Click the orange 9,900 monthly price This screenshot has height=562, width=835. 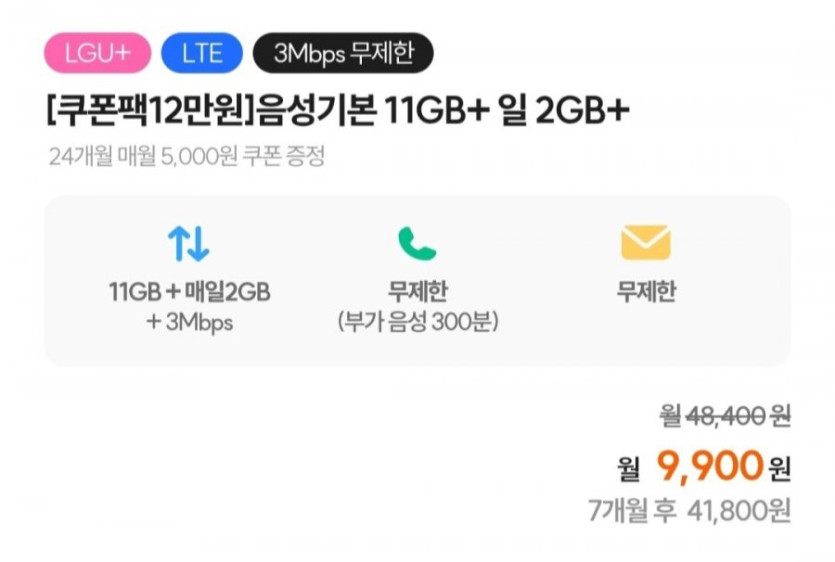710,466
